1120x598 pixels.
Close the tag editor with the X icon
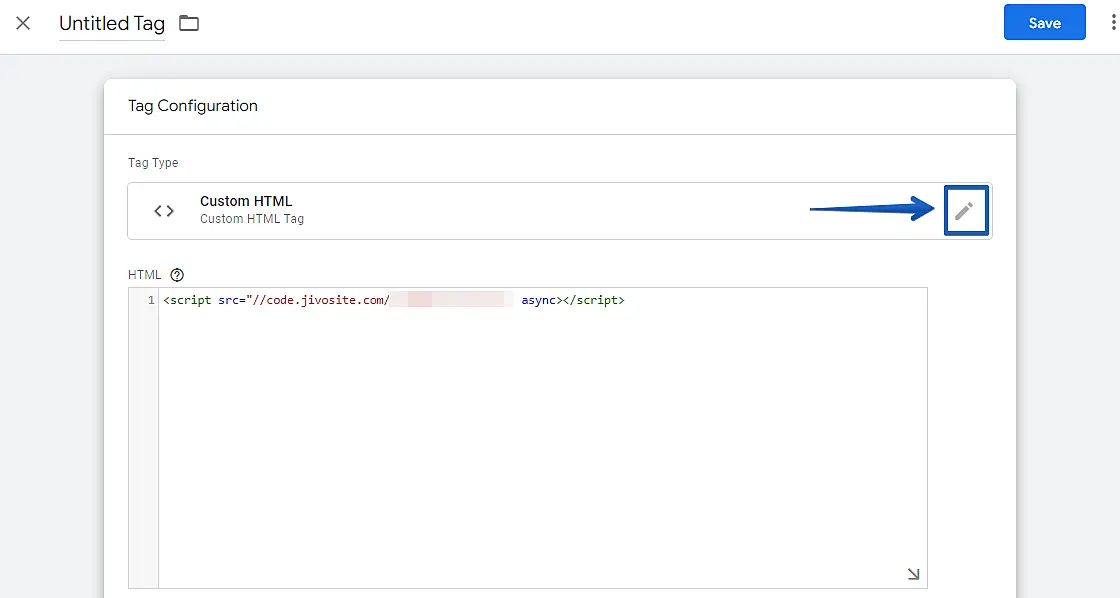pyautogui.click(x=23, y=23)
